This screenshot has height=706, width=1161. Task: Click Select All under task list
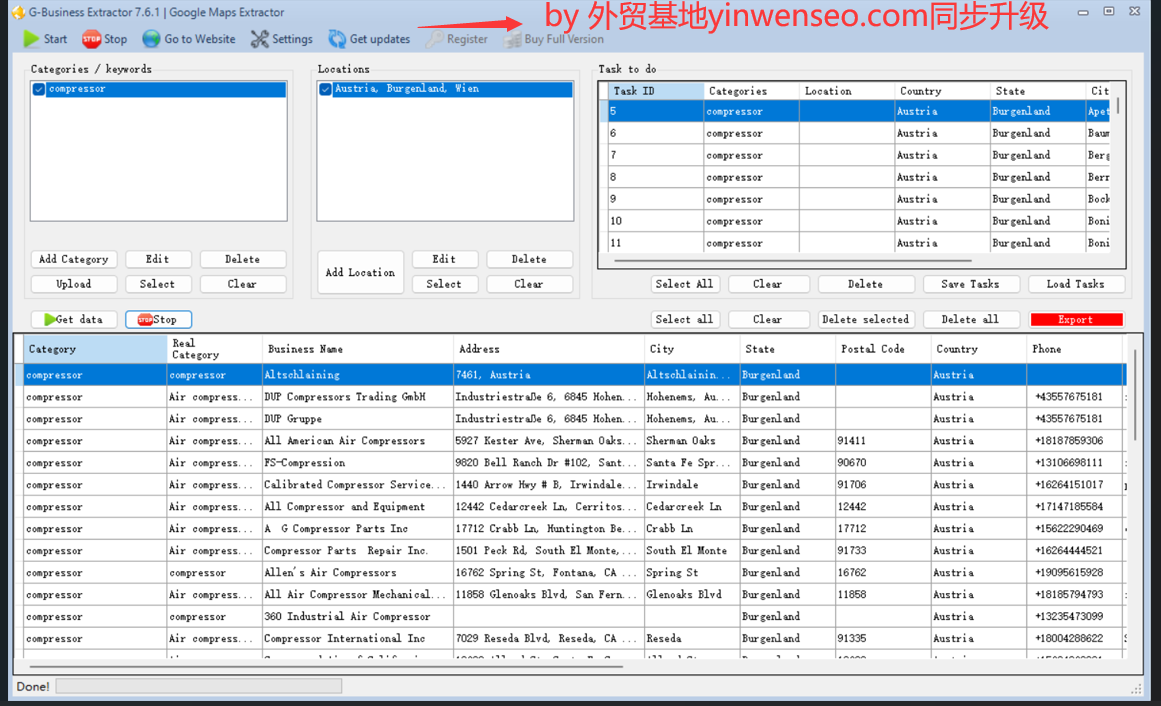(x=684, y=284)
